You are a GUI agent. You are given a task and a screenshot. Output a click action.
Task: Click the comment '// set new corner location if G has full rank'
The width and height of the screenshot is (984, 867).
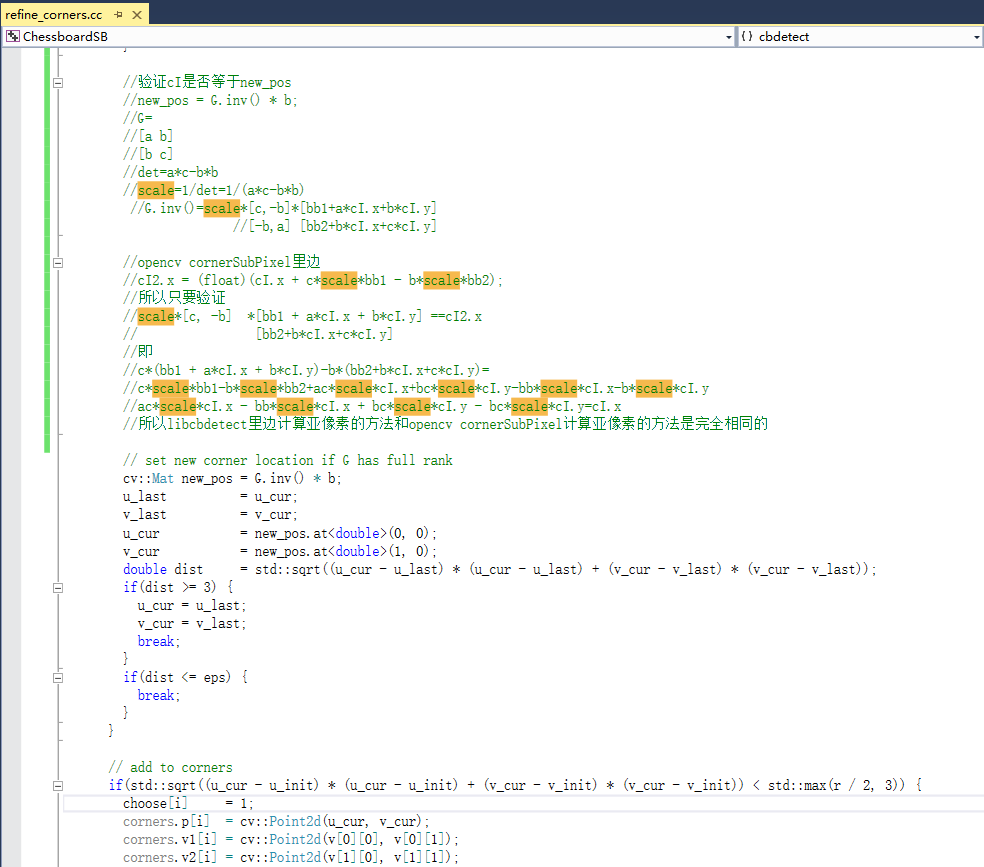point(287,460)
